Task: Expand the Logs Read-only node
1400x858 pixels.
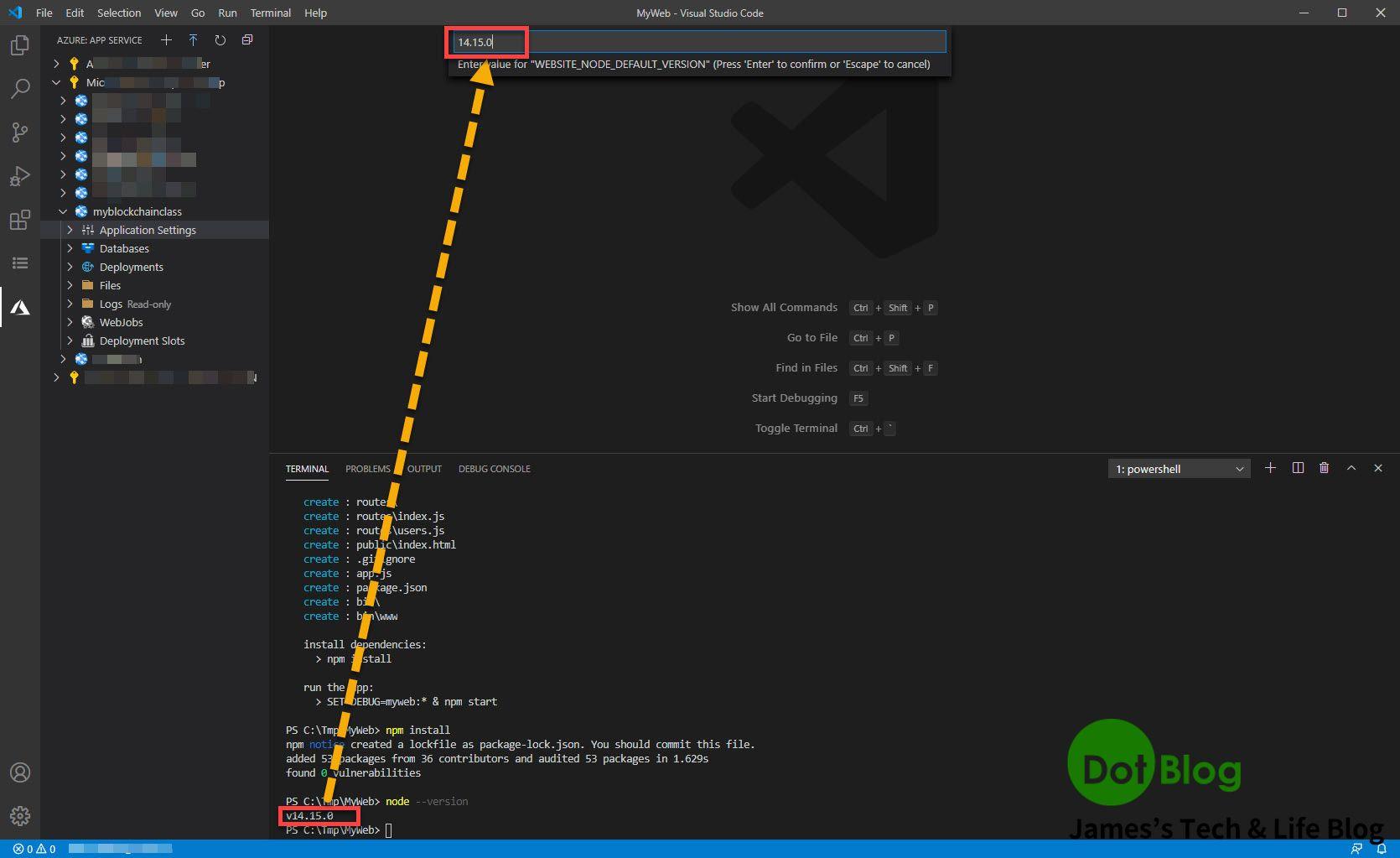Action: pyautogui.click(x=70, y=304)
